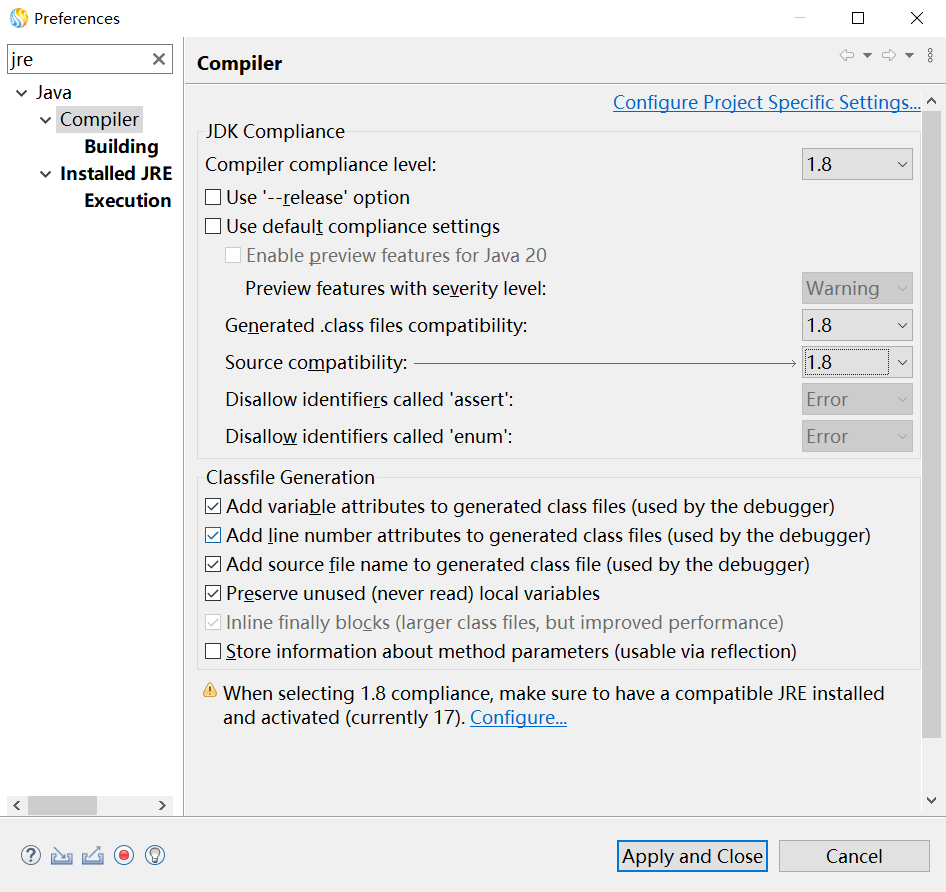Click the left pane horizontal scrollbar thumb
The image size is (946, 892).
point(62,805)
